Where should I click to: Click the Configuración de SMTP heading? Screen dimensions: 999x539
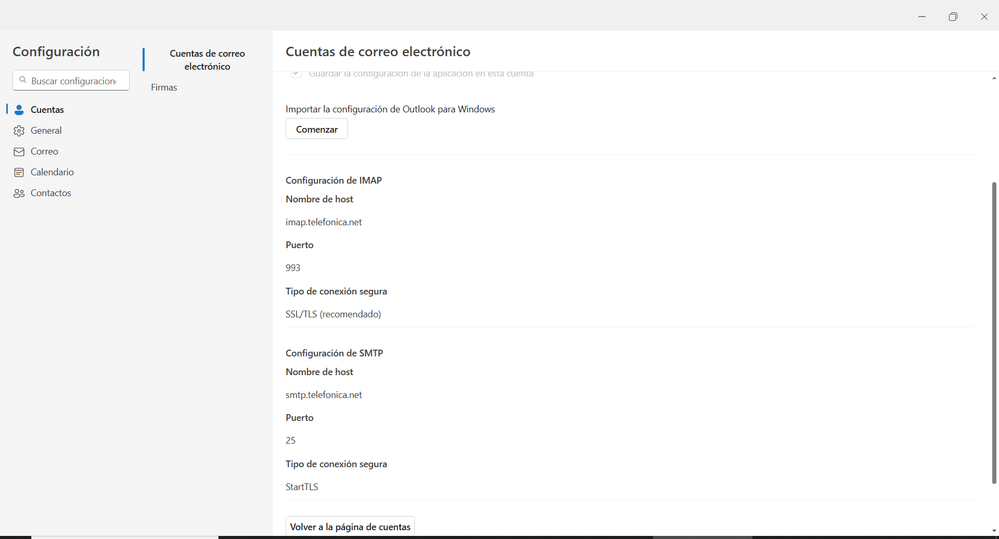334,353
